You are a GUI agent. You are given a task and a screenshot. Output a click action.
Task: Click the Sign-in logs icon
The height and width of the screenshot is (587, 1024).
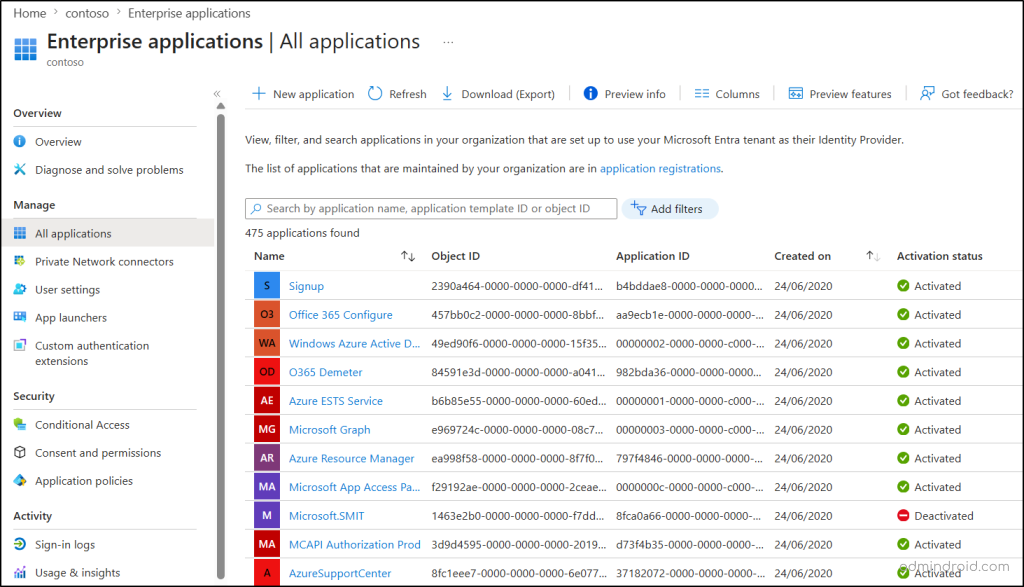coord(20,544)
